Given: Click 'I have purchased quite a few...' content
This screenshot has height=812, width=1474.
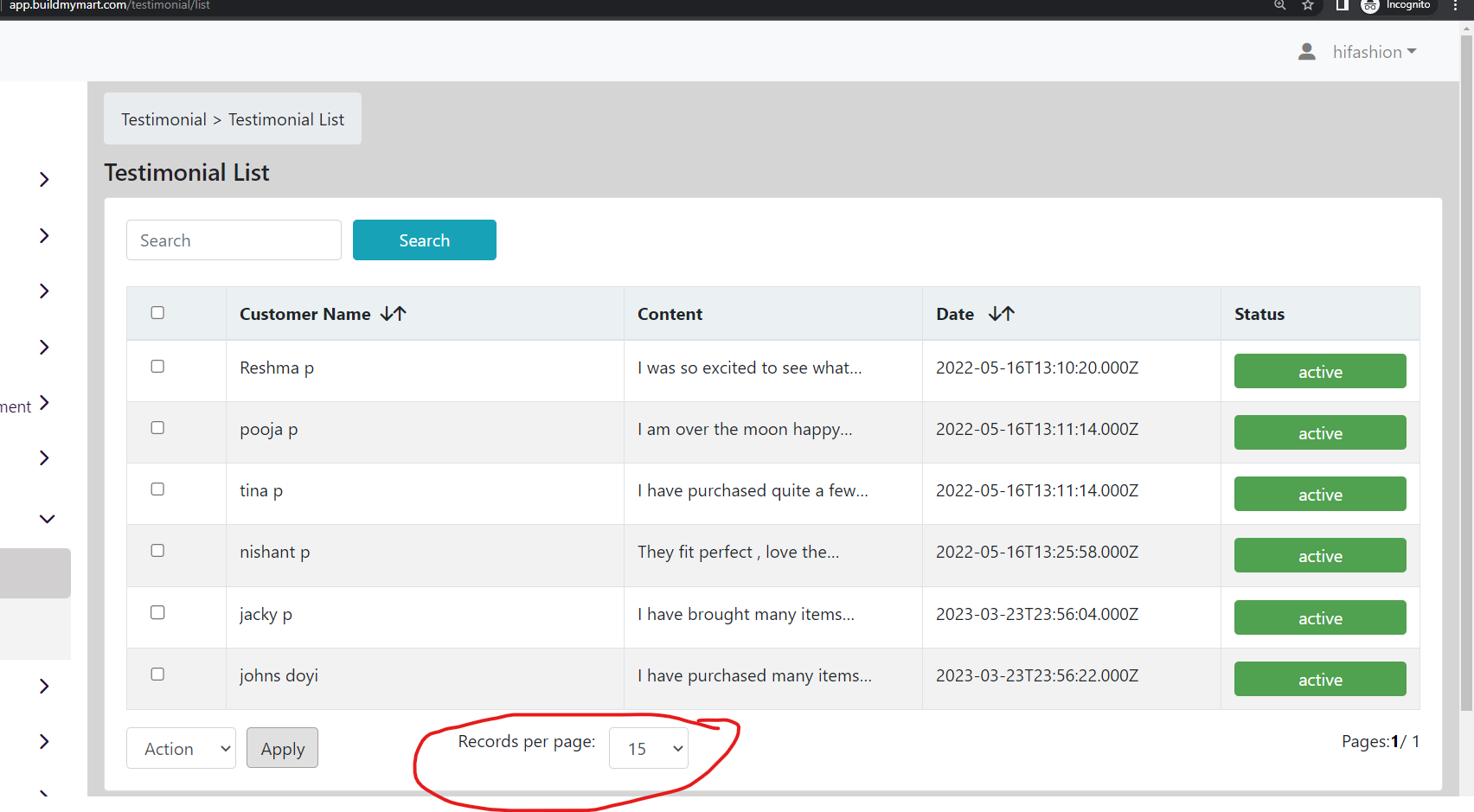Looking at the screenshot, I should (x=753, y=490).
